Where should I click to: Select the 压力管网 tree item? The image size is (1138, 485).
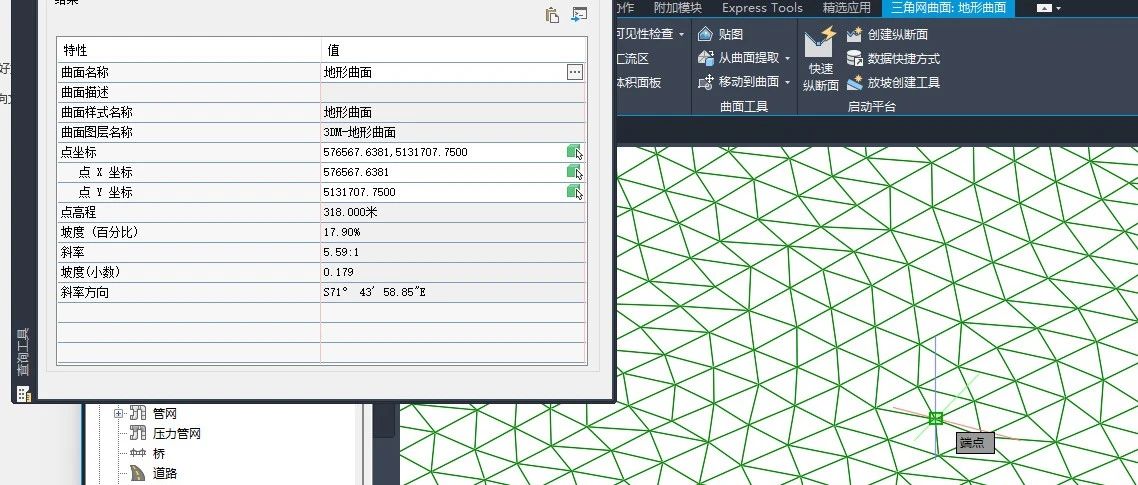pos(176,433)
